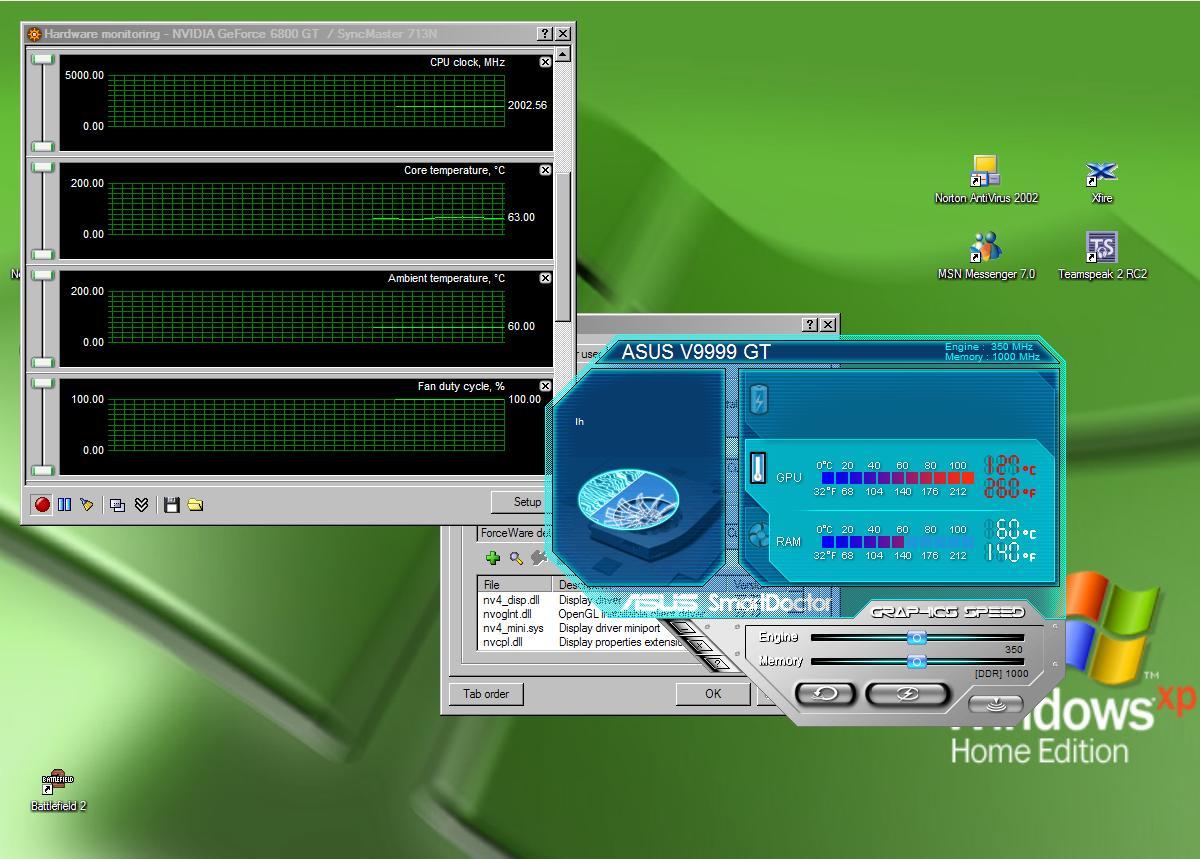Click the double chevron down icon in toolbar
The image size is (1200, 859).
click(141, 505)
